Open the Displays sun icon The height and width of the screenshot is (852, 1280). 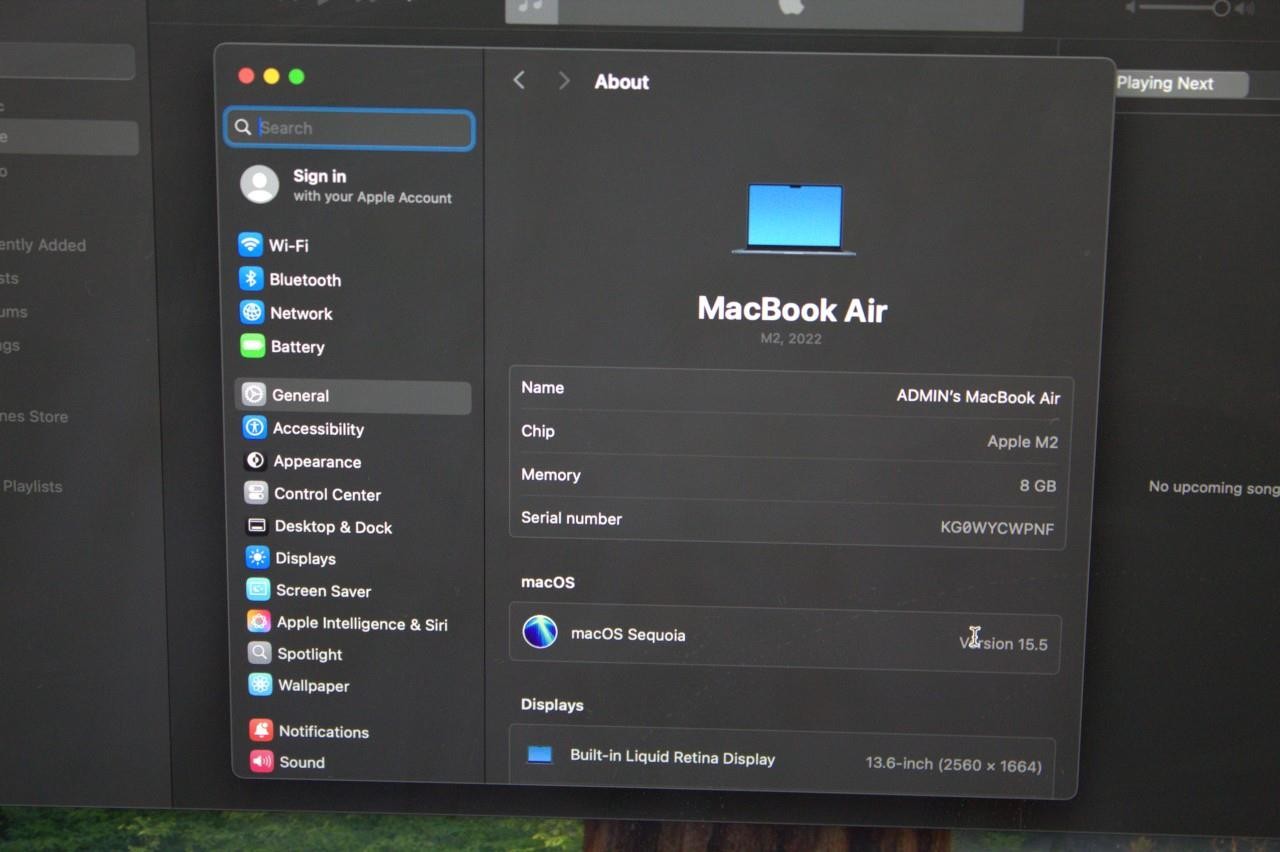pos(258,558)
